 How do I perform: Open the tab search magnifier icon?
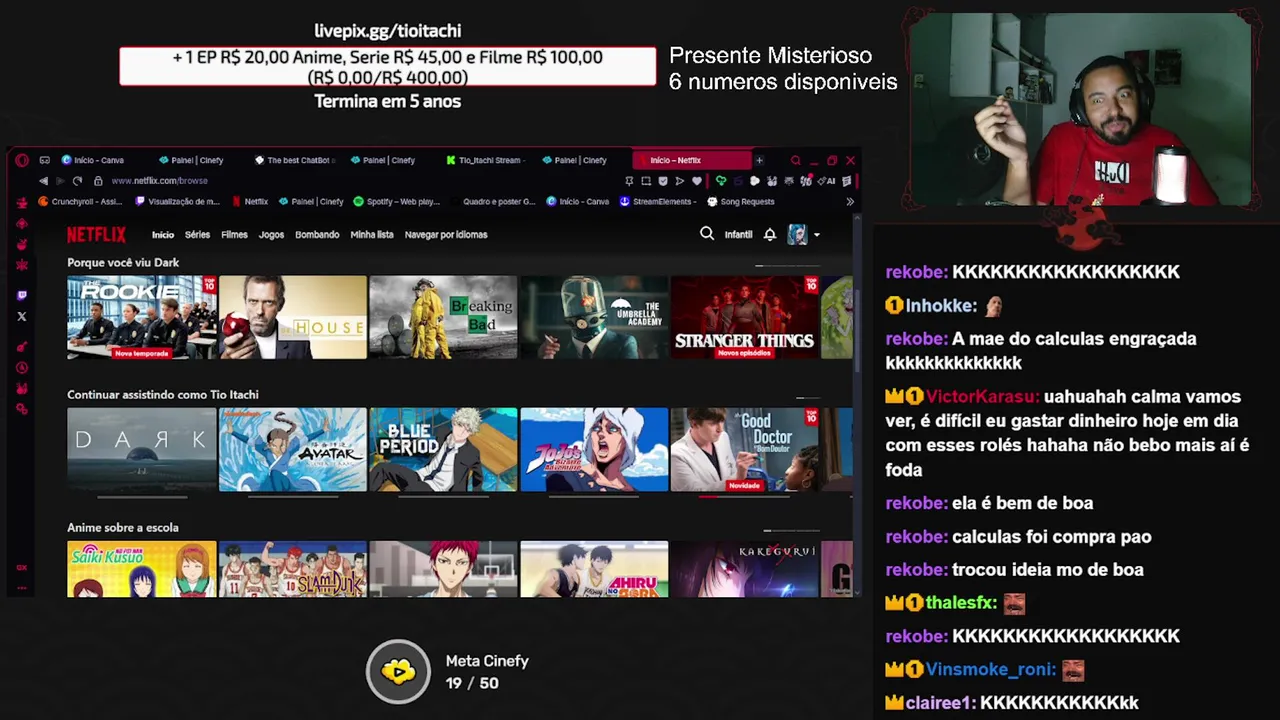tap(796, 160)
